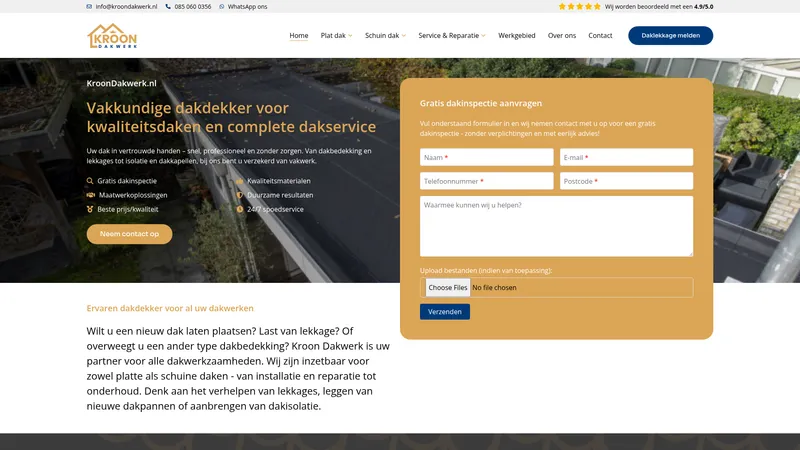This screenshot has height=450, width=800.
Task: Focus the Telefoonnummer input field
Action: [x=487, y=181]
